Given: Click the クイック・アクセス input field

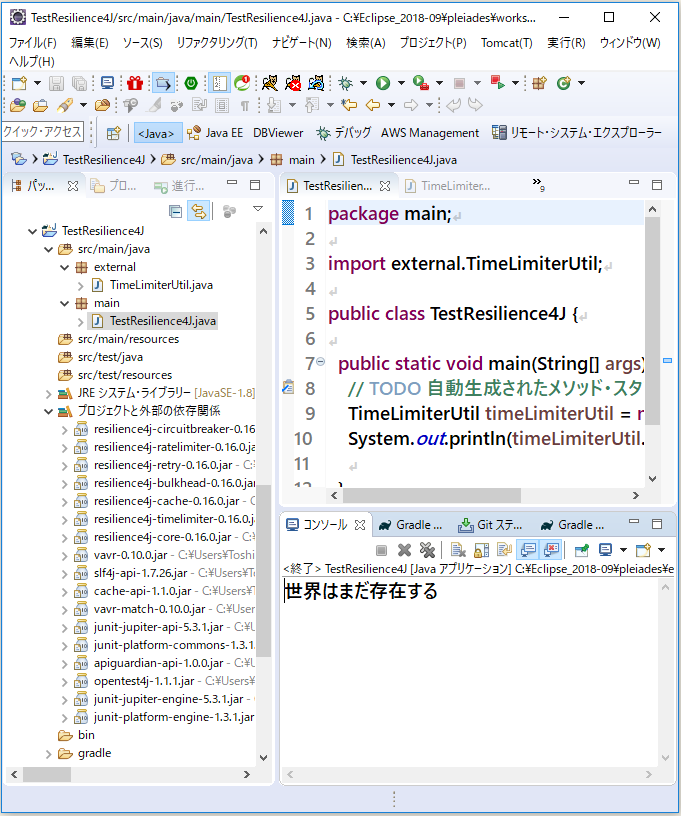Looking at the screenshot, I should (43, 132).
